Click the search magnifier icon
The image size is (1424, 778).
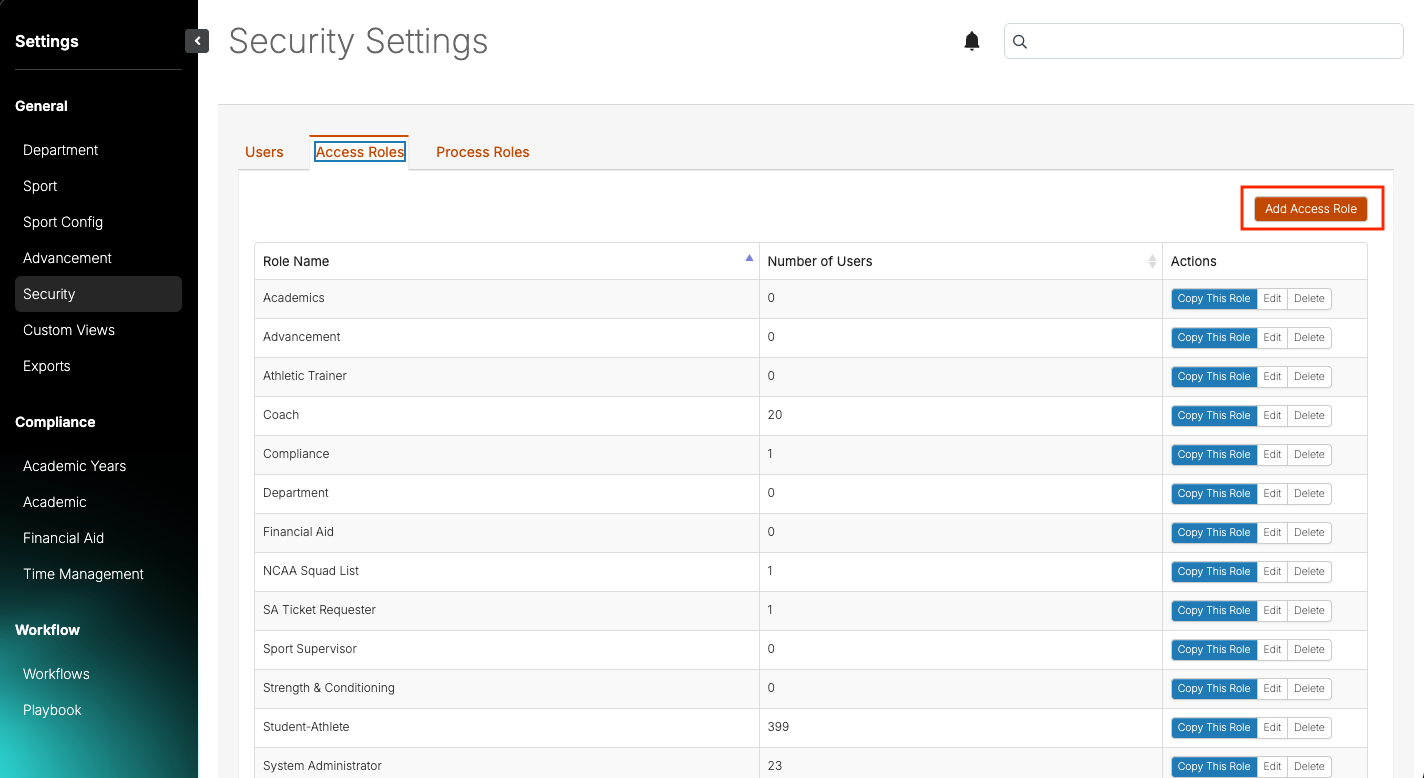click(x=1020, y=41)
